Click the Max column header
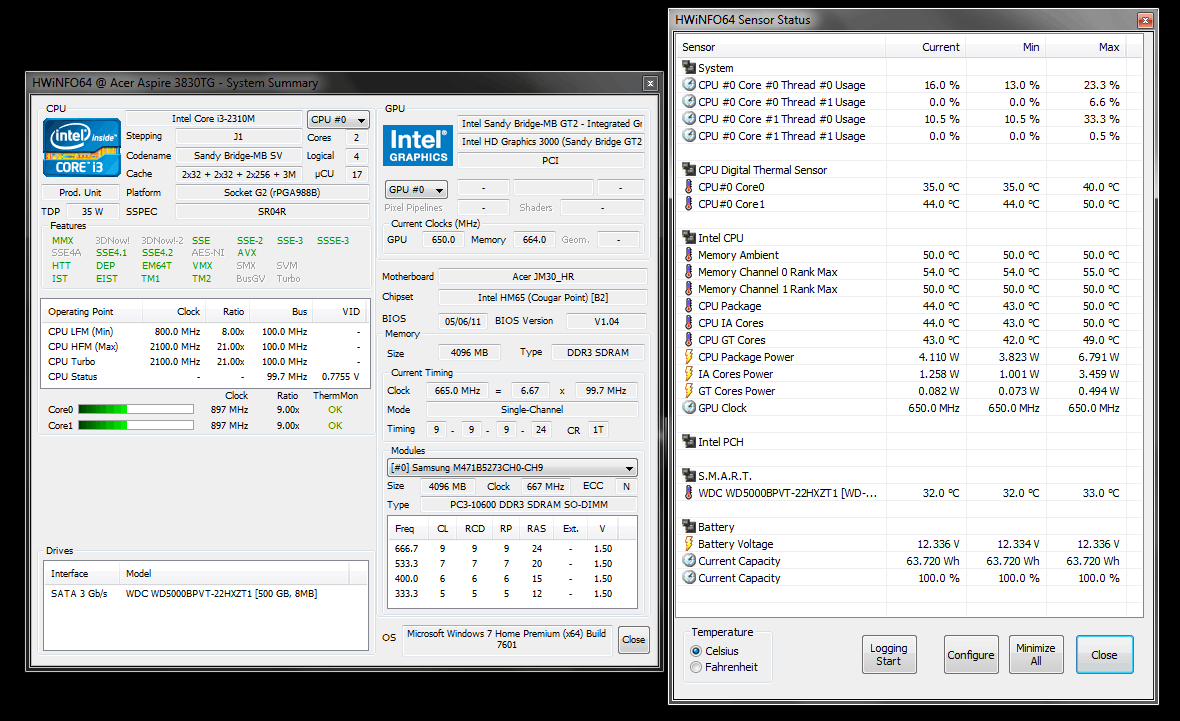 tap(1085, 47)
